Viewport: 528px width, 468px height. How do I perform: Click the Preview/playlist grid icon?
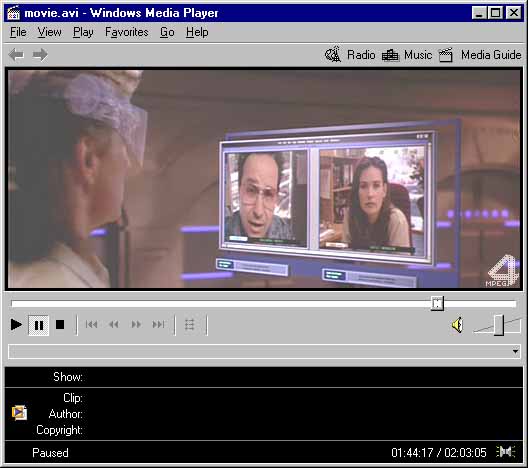(x=190, y=325)
